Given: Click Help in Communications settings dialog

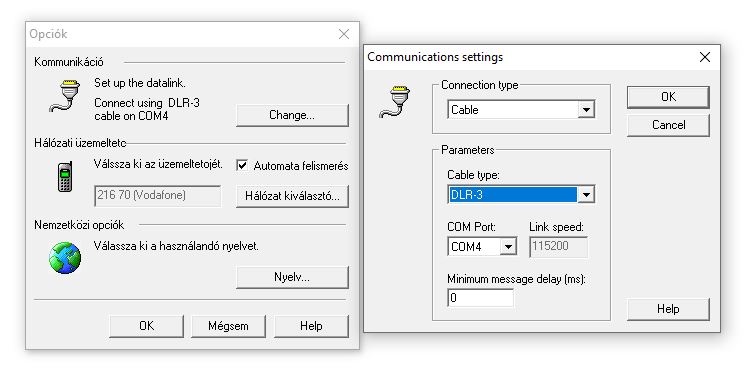Looking at the screenshot, I should coord(668,309).
